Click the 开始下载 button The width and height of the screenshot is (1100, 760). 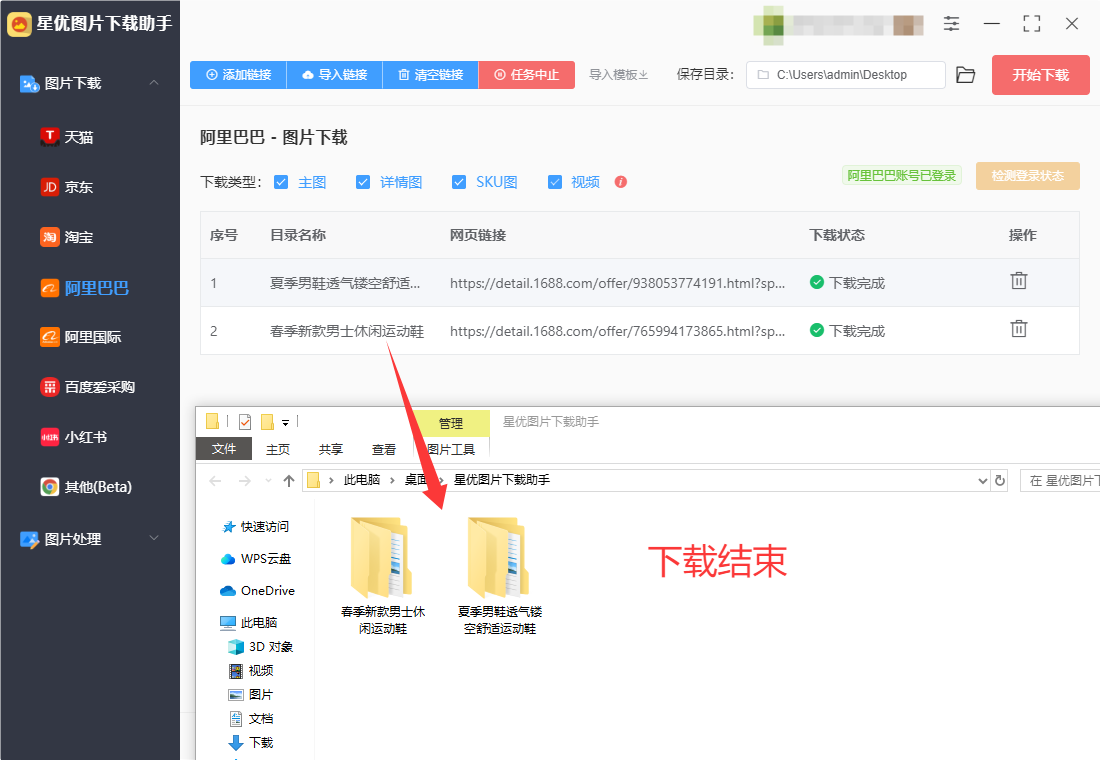pyautogui.click(x=1040, y=75)
